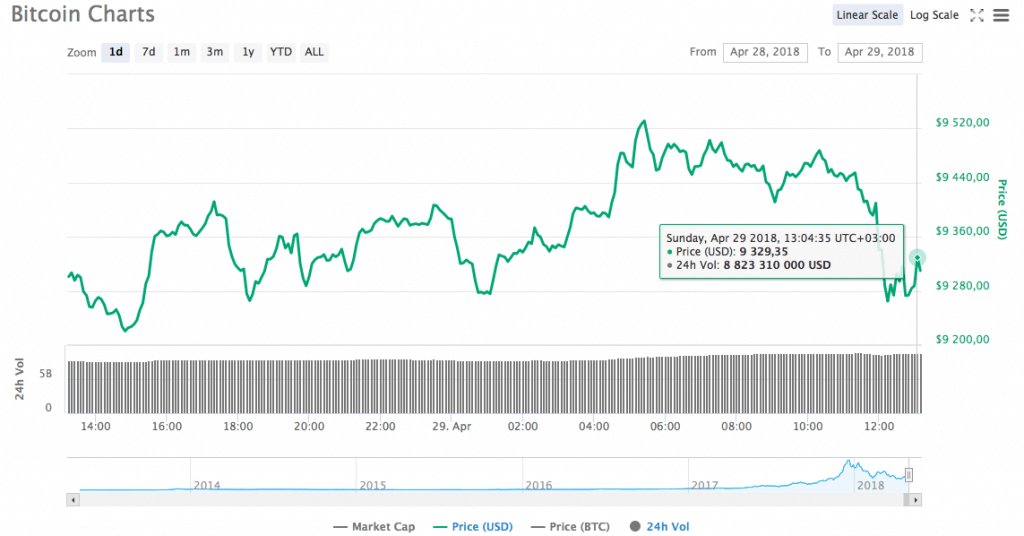Select the 1d zoom range
The width and height of the screenshot is (1024, 536).
click(x=116, y=52)
